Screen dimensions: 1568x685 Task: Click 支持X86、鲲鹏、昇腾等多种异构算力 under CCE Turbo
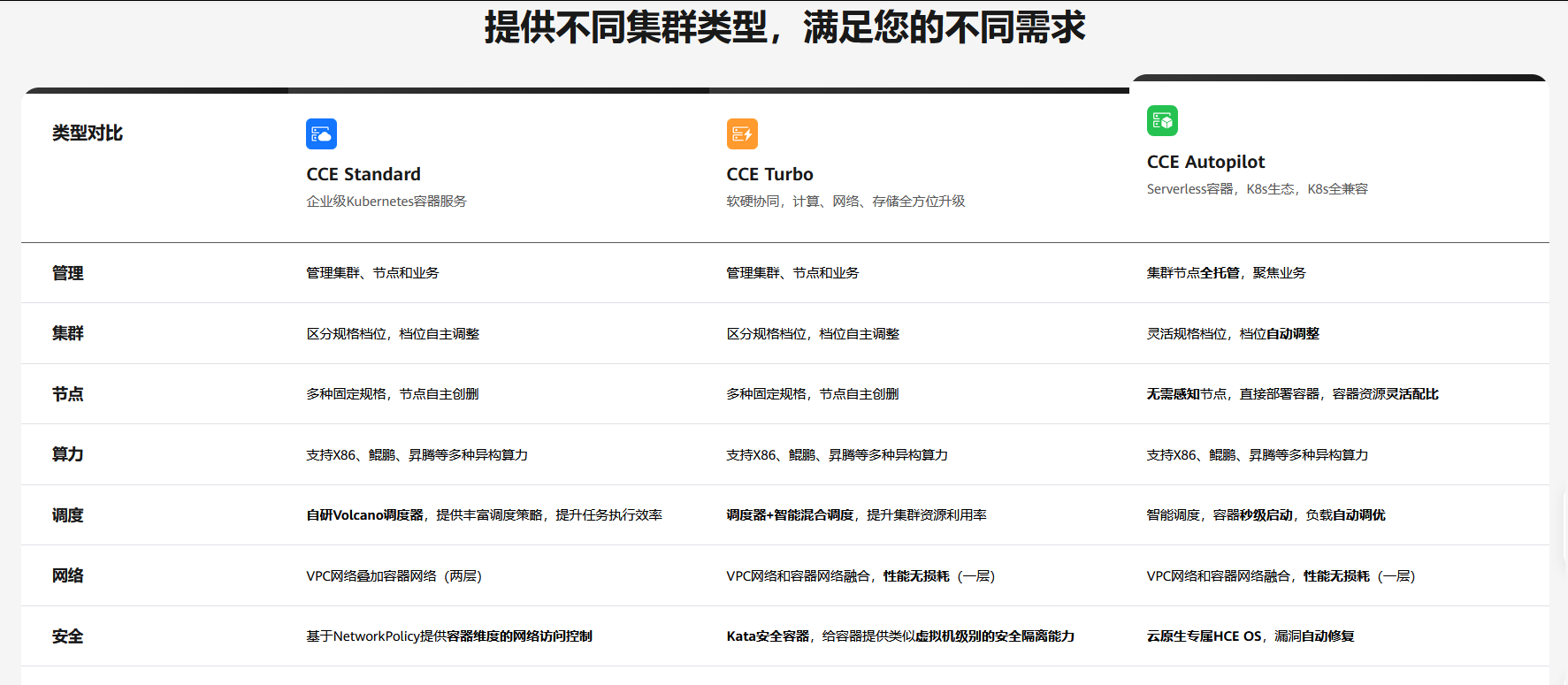(837, 455)
